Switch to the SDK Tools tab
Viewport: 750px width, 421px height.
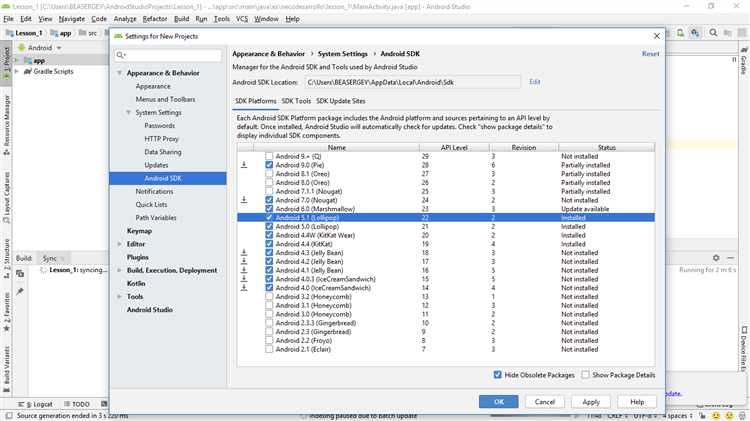[295, 101]
